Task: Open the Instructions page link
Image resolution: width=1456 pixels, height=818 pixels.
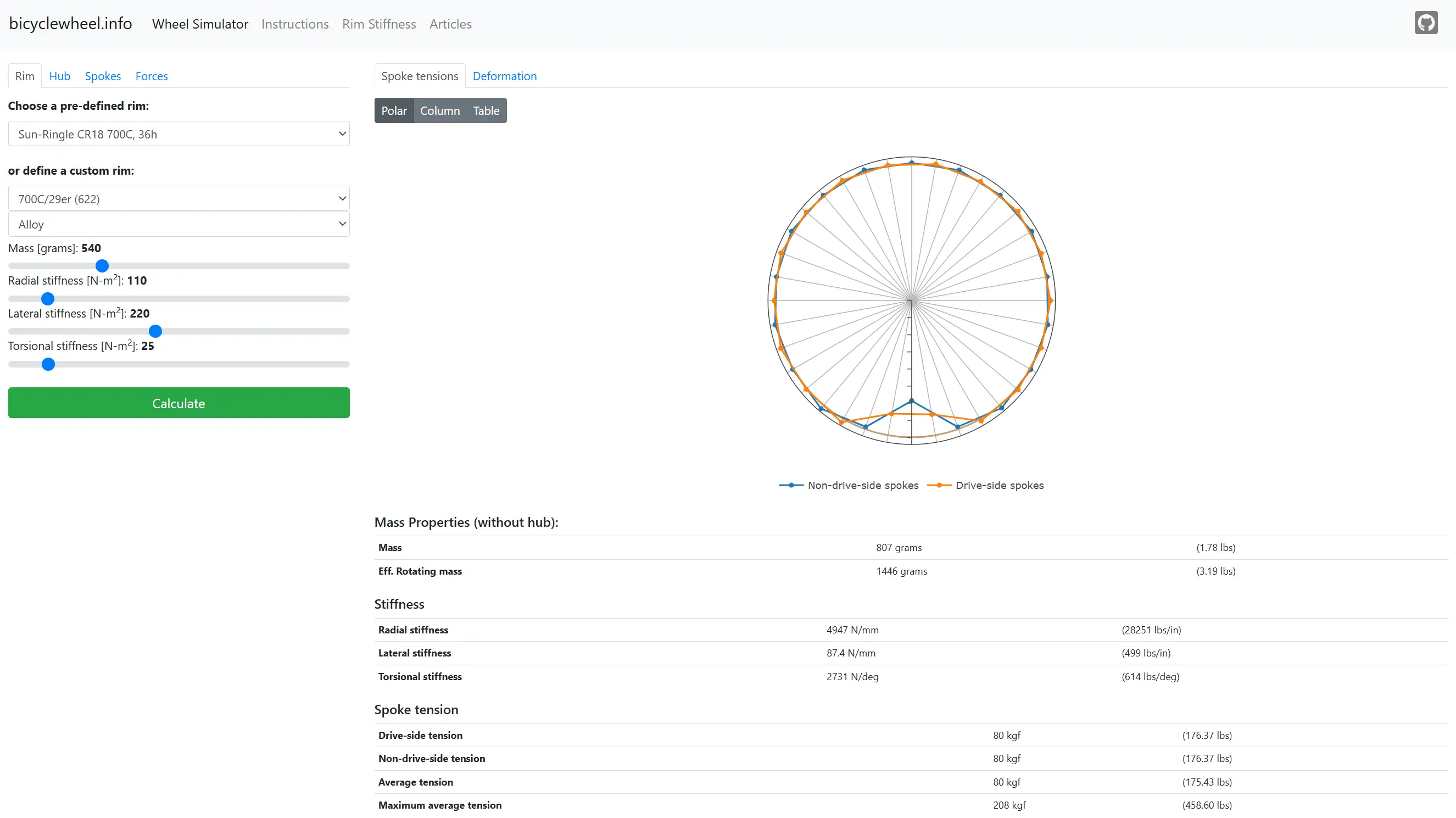Action: coord(294,24)
